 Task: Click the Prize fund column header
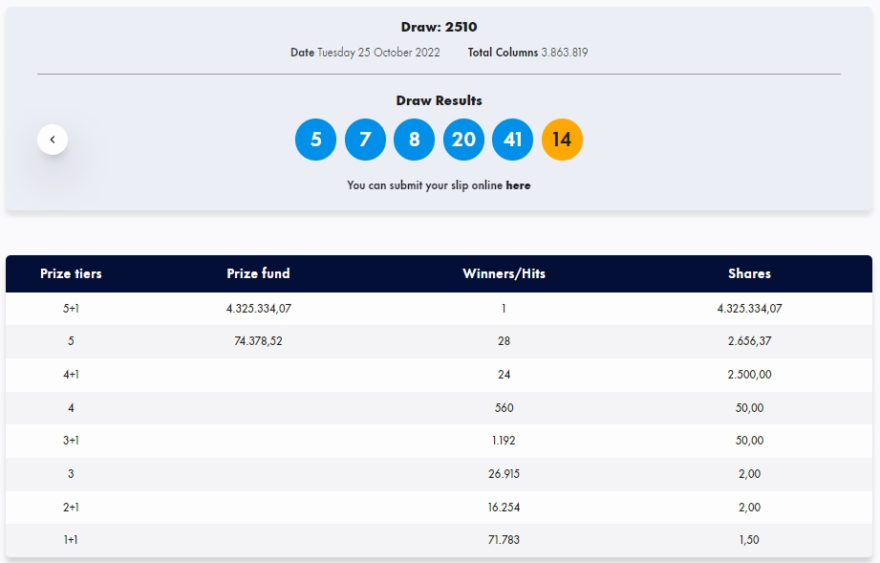pyautogui.click(x=258, y=274)
